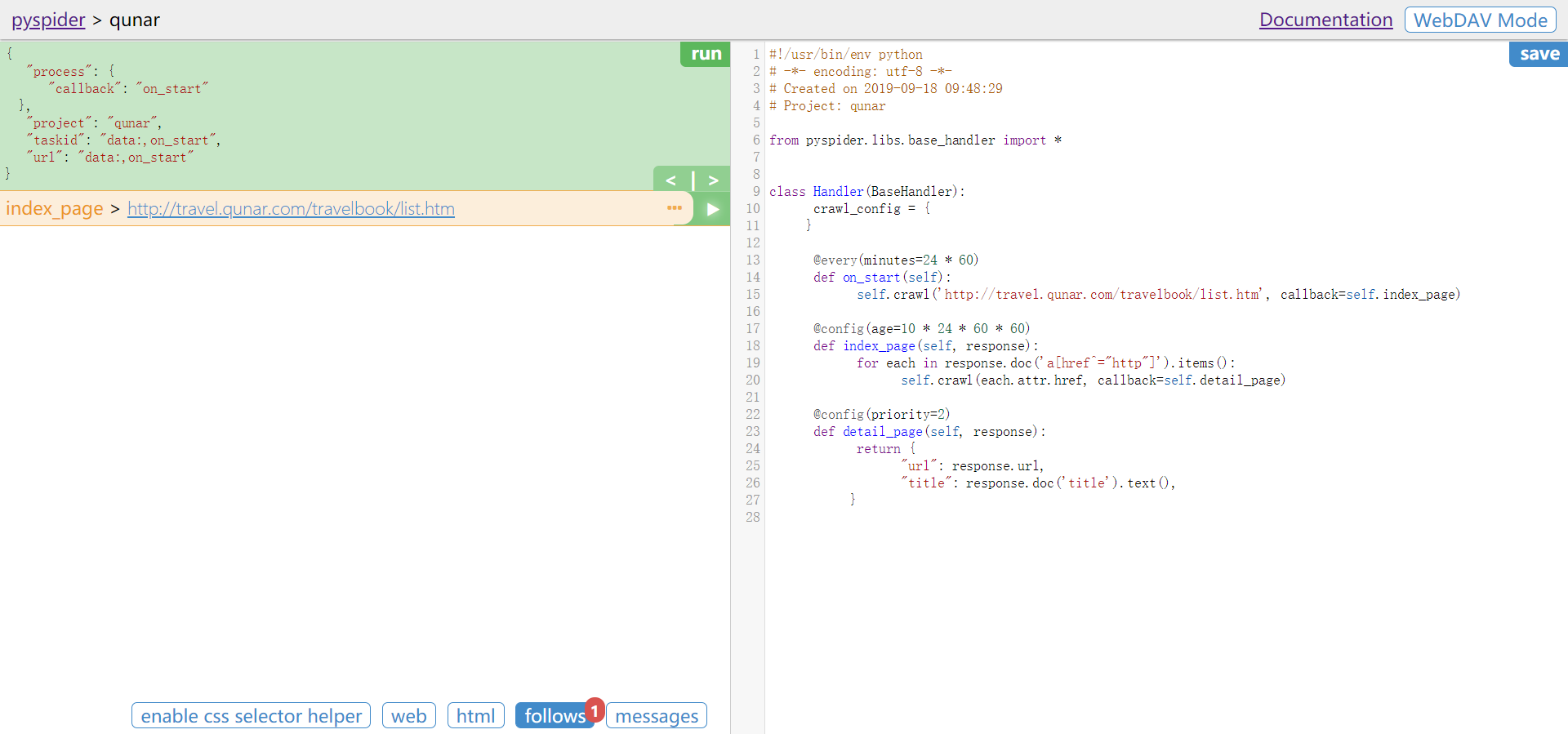Open the messages tab
Viewport: 1568px width, 734px height.
coord(657,715)
